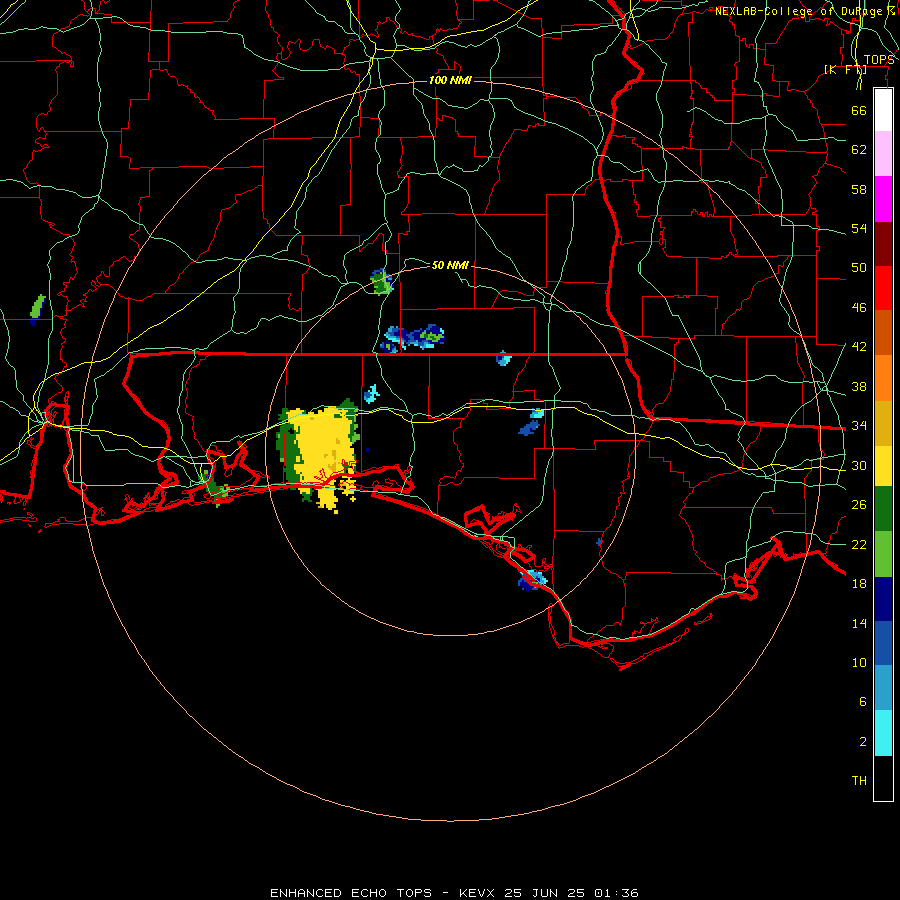Click the Enhanced Echo Tops title caption

[455, 893]
